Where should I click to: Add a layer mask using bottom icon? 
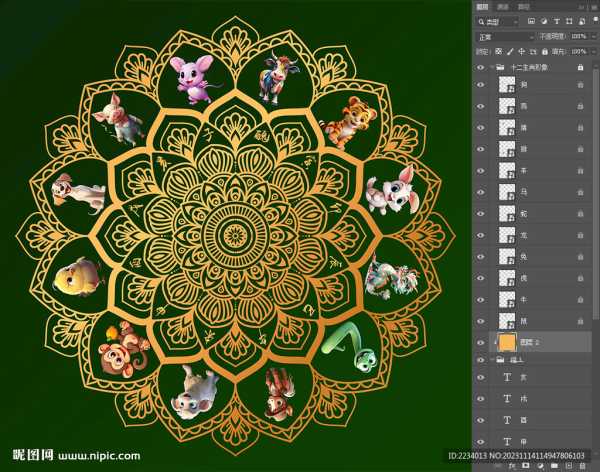(526, 465)
